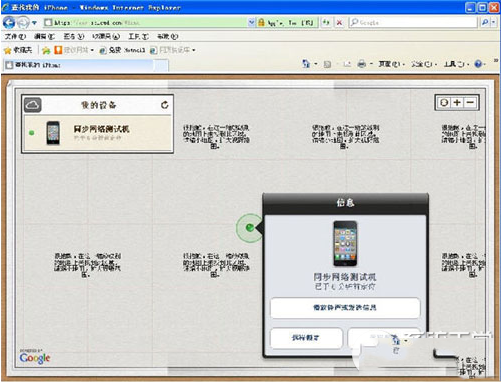The width and height of the screenshot is (501, 382).
Task: Open the 页面 (Page) command bar menu
Action: point(391,64)
